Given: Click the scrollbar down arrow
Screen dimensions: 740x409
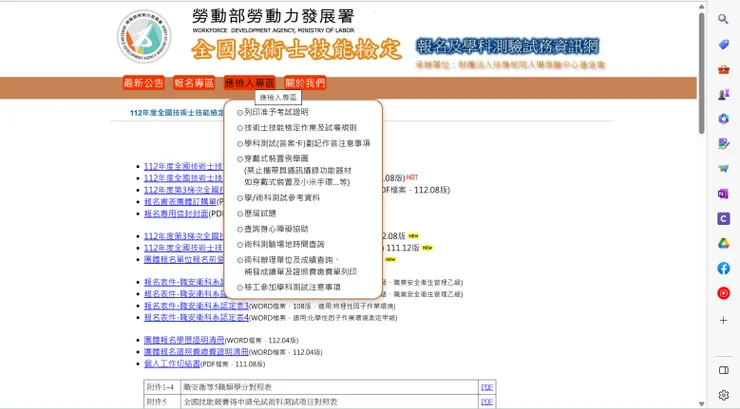Looking at the screenshot, I should pyautogui.click(x=701, y=404).
